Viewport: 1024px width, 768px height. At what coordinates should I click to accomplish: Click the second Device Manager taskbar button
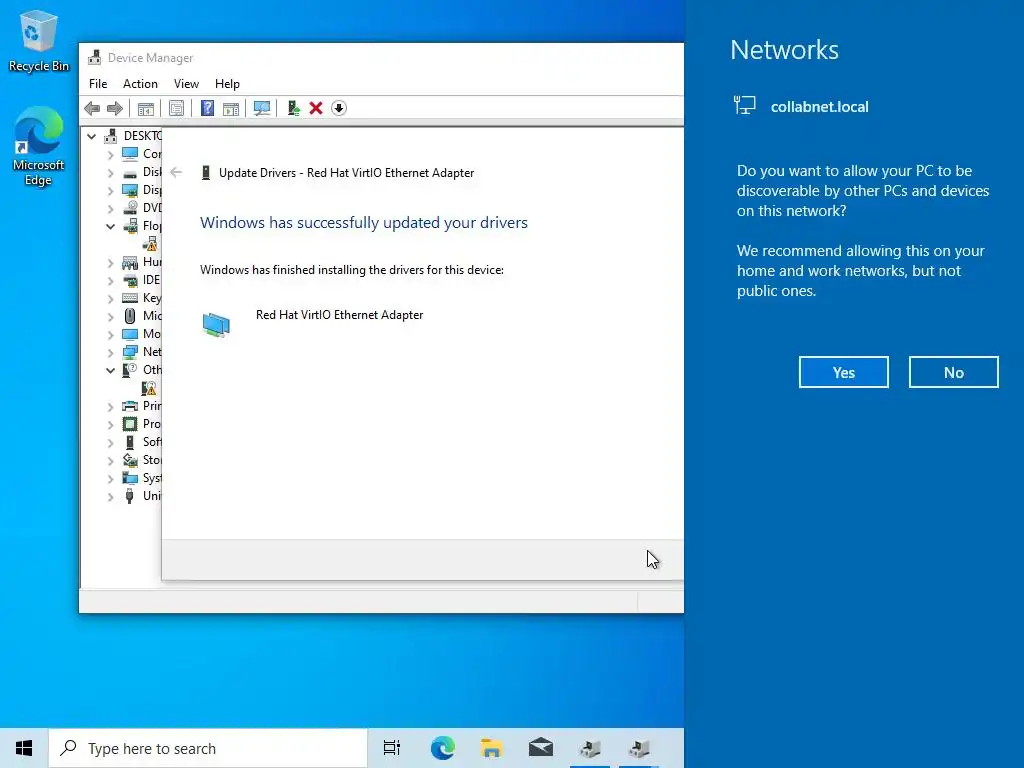(x=639, y=748)
